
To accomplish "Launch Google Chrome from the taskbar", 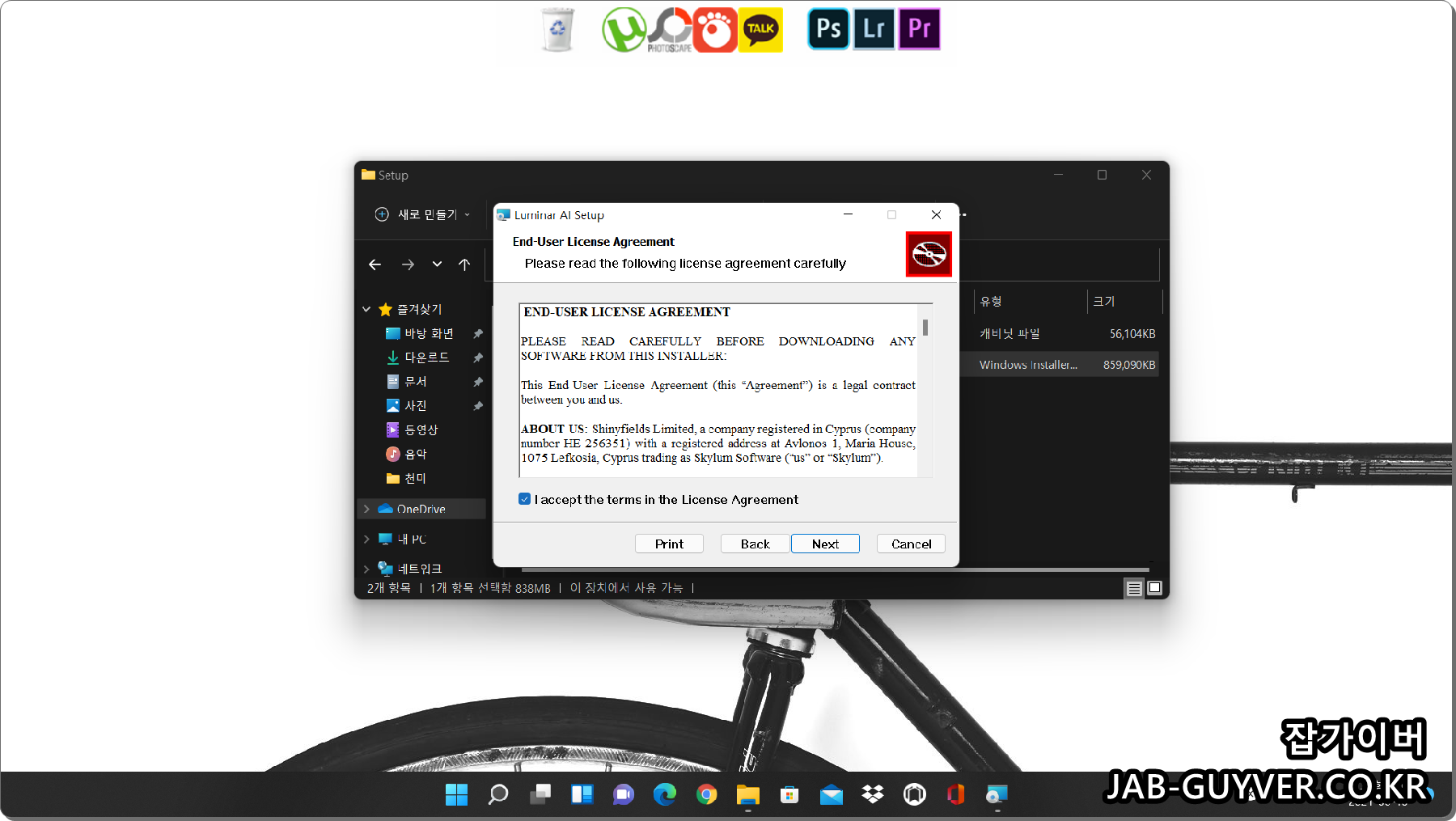I will tap(707, 795).
